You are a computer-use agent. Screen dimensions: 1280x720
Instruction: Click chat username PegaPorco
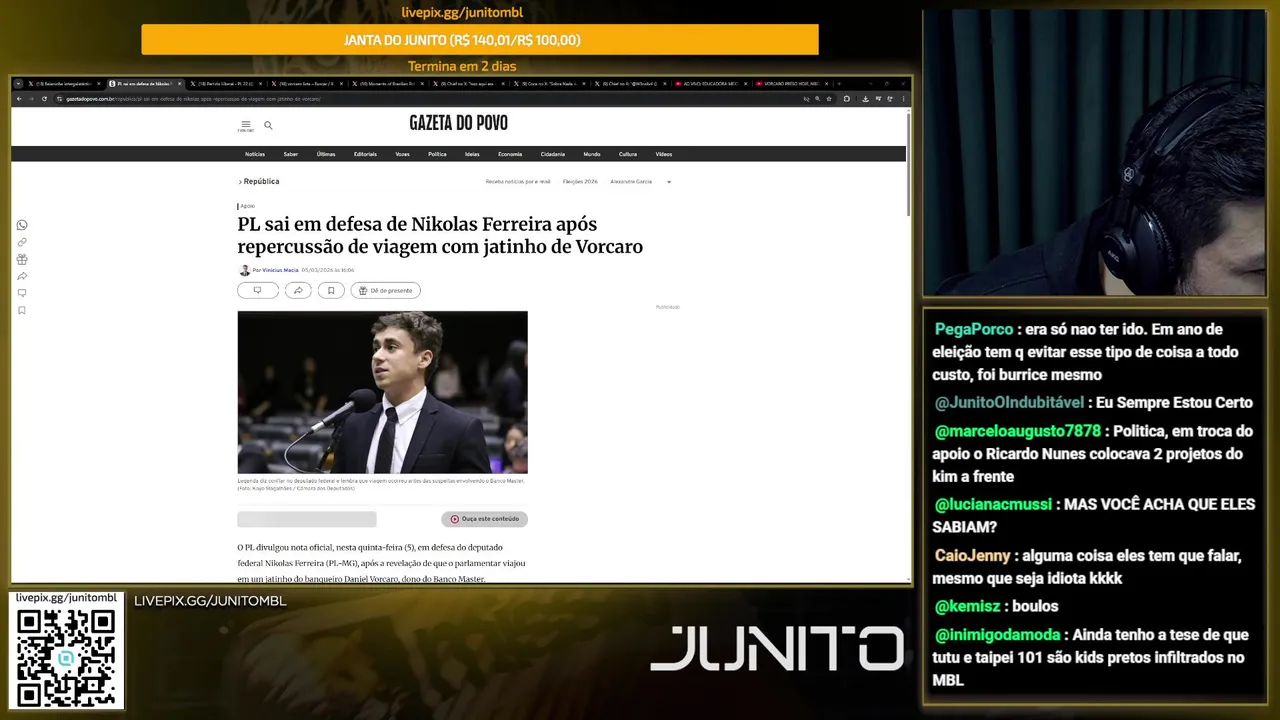tap(974, 329)
